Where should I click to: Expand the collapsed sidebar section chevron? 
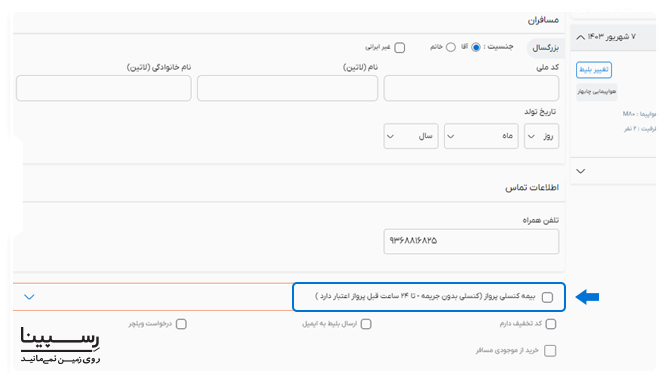pyautogui.click(x=580, y=171)
